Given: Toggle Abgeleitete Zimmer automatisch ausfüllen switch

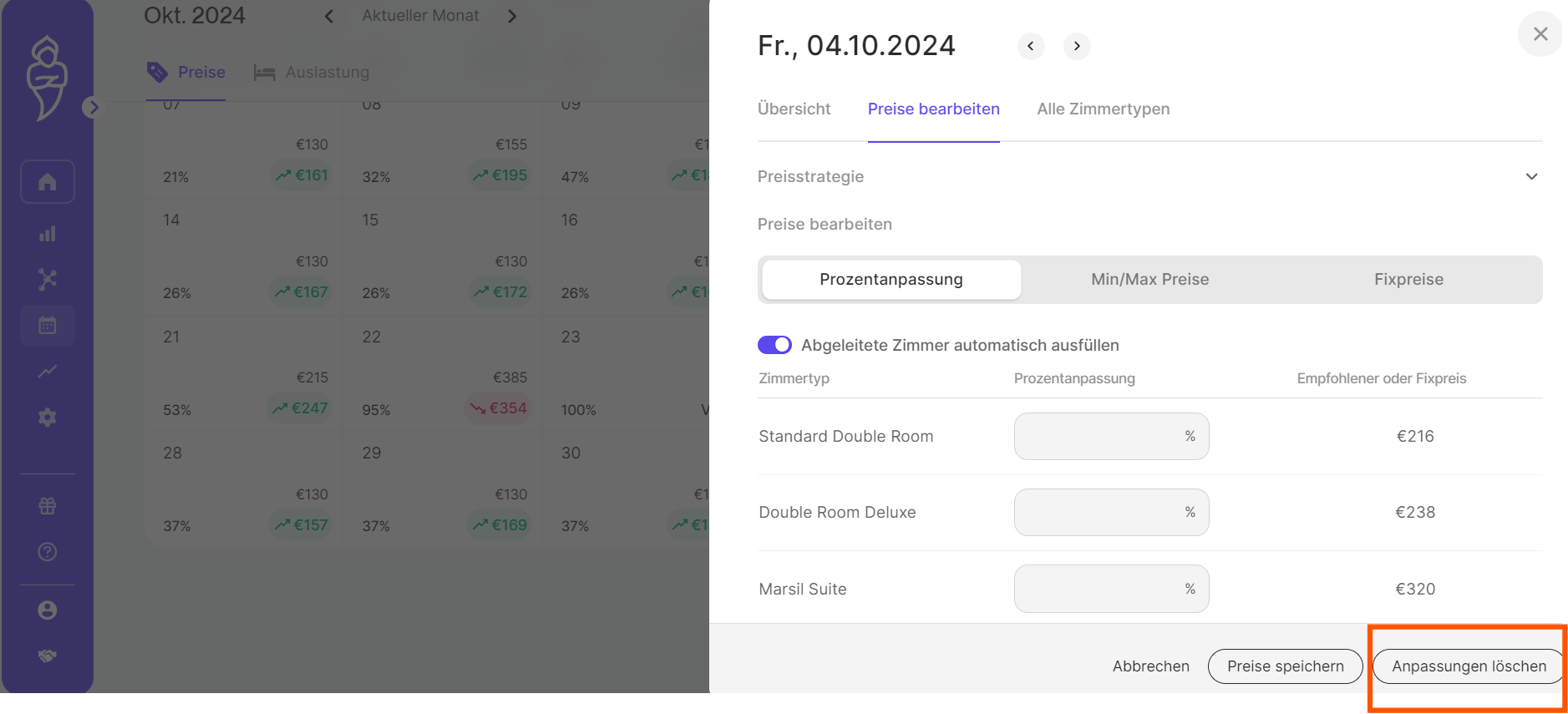Looking at the screenshot, I should (x=774, y=345).
